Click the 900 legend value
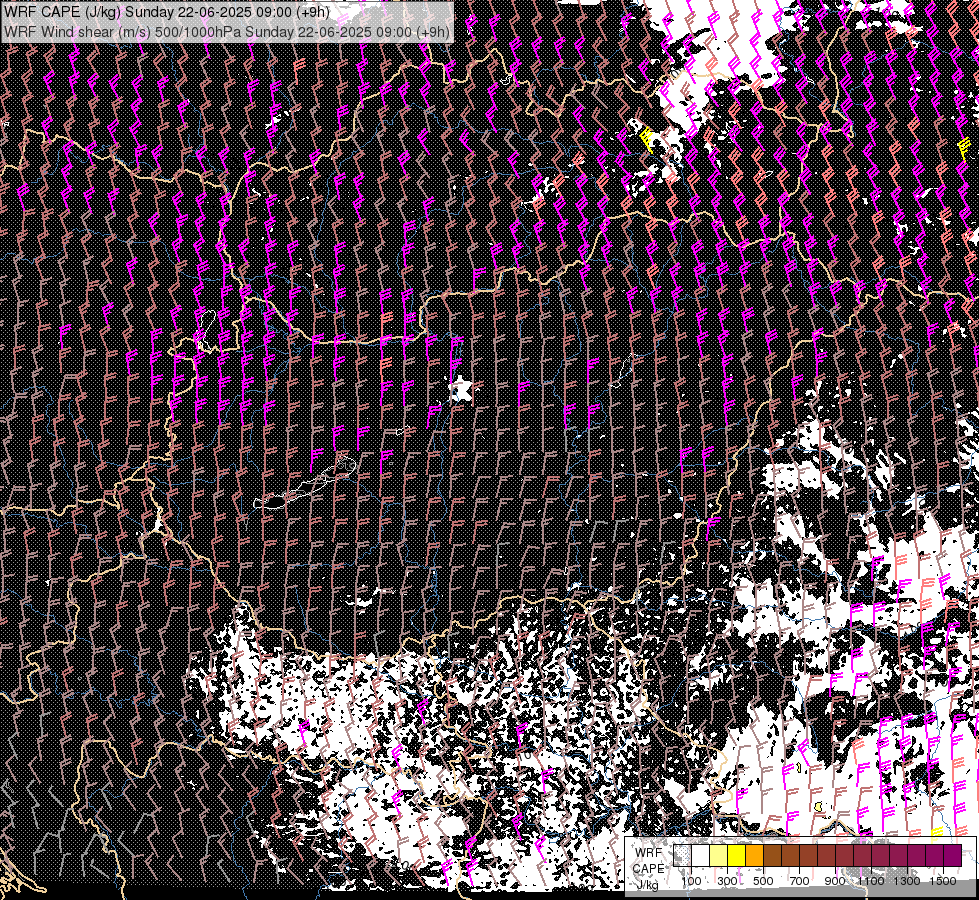This screenshot has width=979, height=900. pos(835,881)
